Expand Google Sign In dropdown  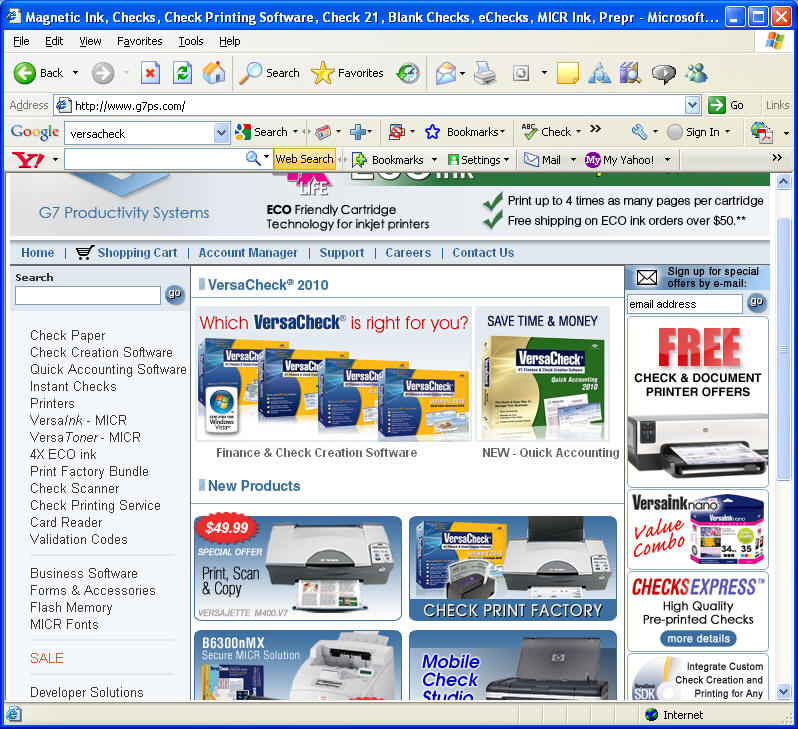727,132
